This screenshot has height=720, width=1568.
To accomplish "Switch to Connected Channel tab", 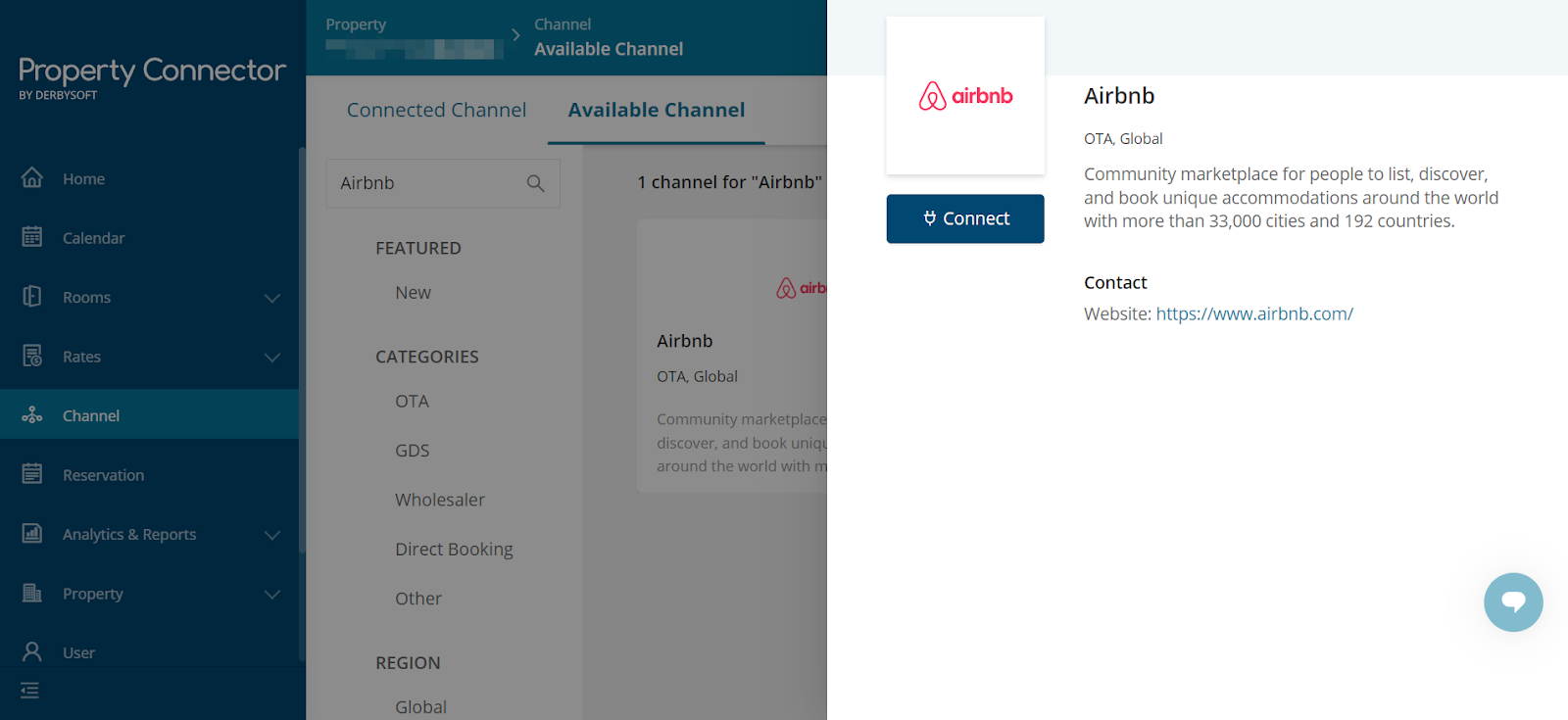I will click(436, 110).
